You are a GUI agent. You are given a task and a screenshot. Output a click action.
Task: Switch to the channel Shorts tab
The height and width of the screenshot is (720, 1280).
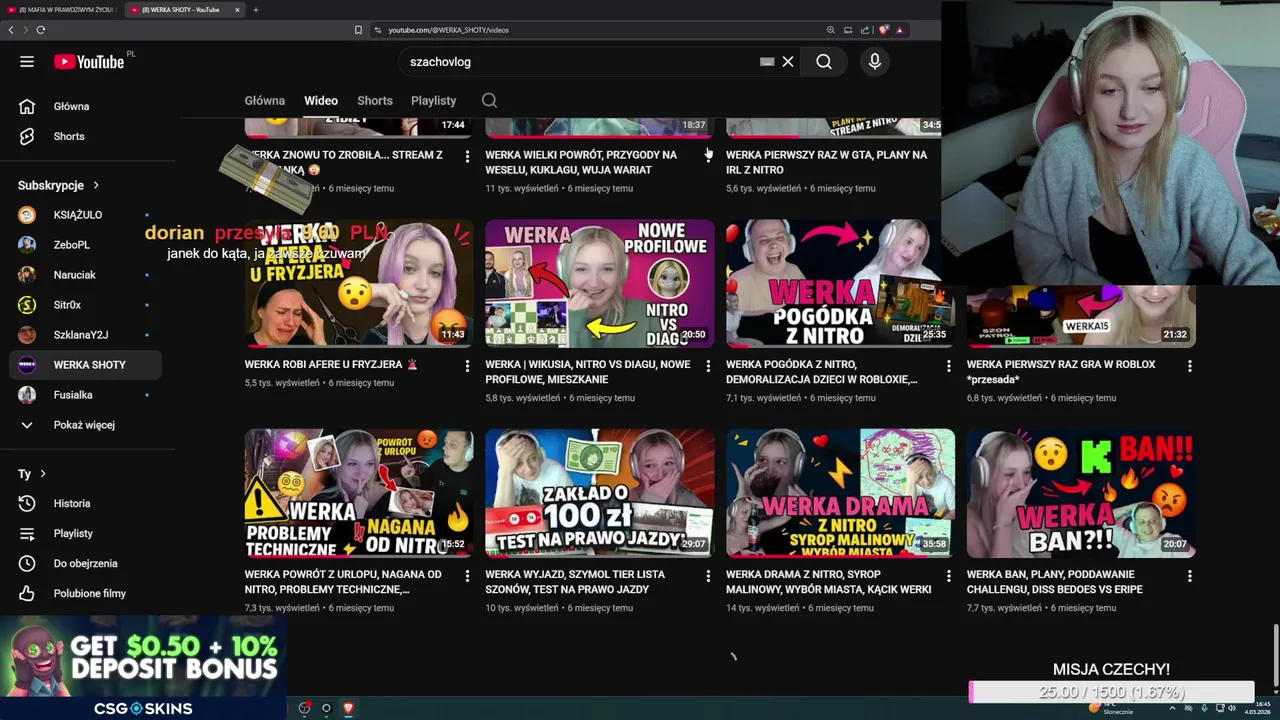[375, 101]
